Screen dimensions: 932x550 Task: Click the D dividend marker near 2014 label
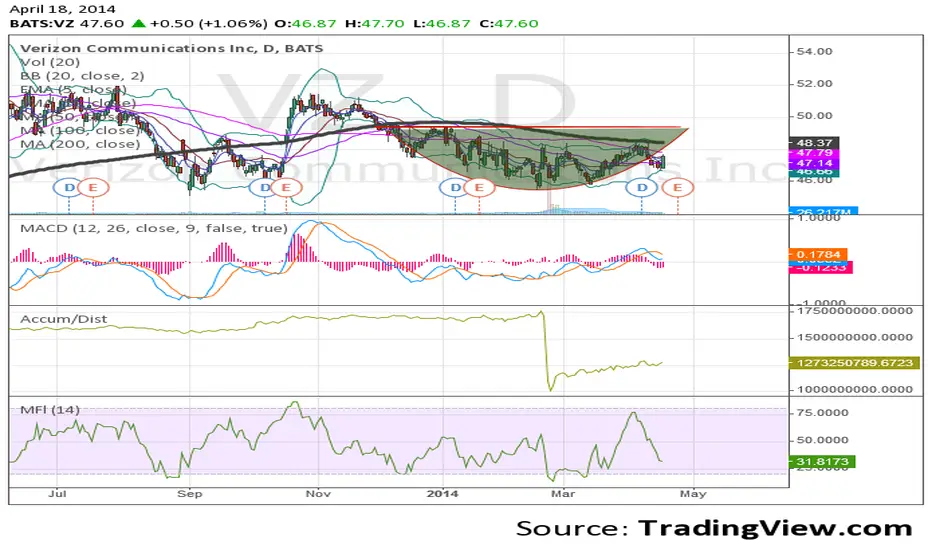point(455,188)
